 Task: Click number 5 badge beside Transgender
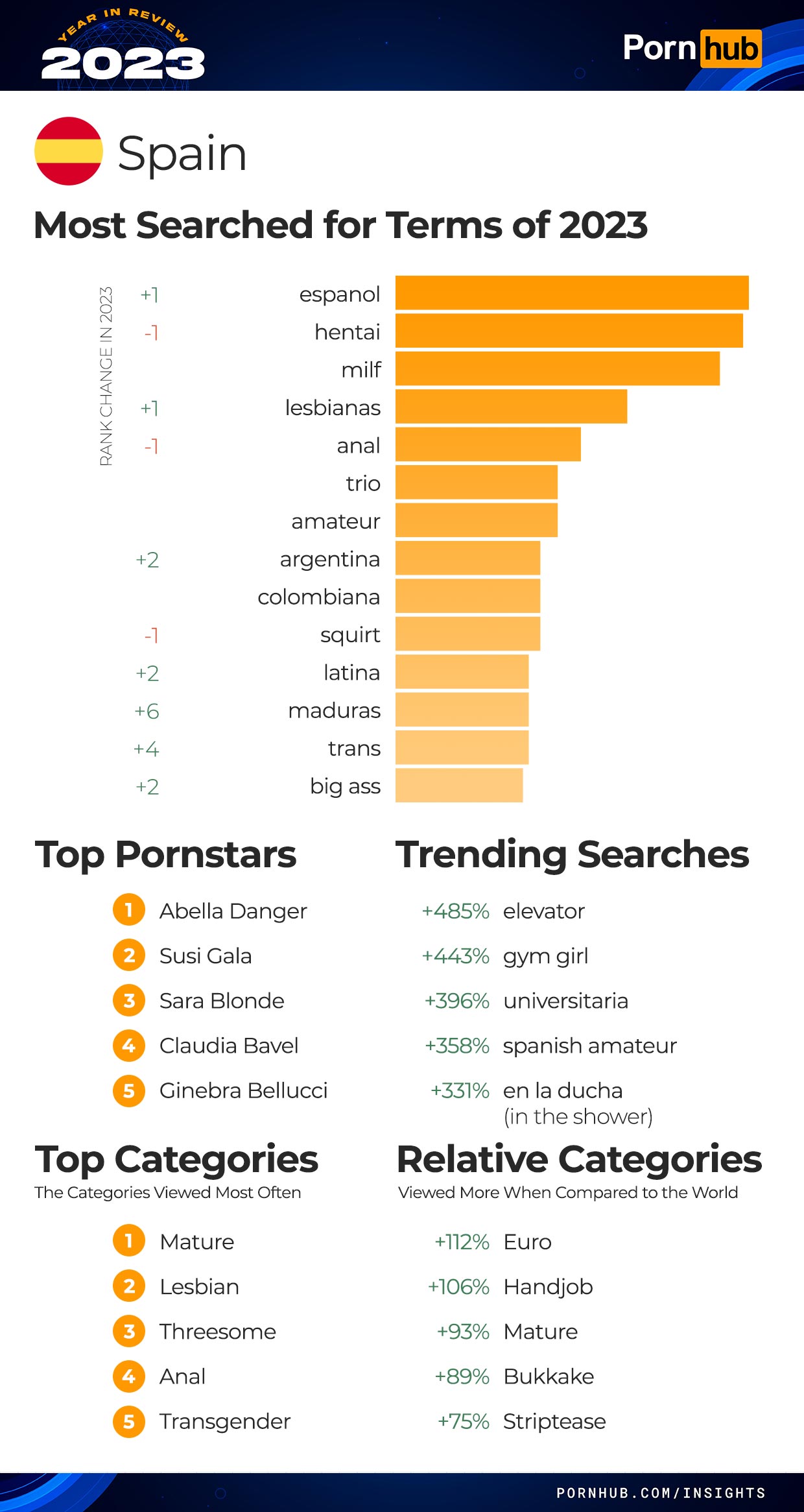click(129, 1421)
